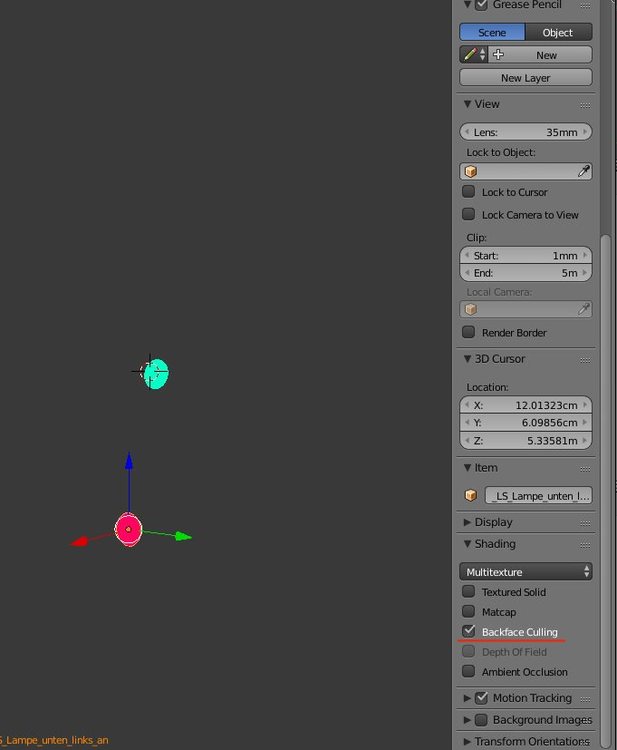Enable Matcap shading
The height and width of the screenshot is (750, 617).
(x=468, y=611)
